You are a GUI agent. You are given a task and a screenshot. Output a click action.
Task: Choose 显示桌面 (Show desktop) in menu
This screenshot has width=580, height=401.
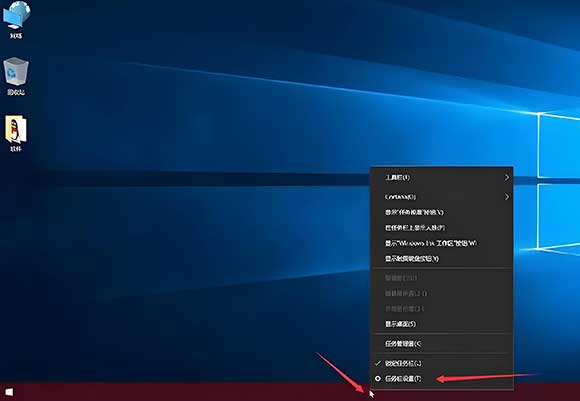click(x=442, y=324)
